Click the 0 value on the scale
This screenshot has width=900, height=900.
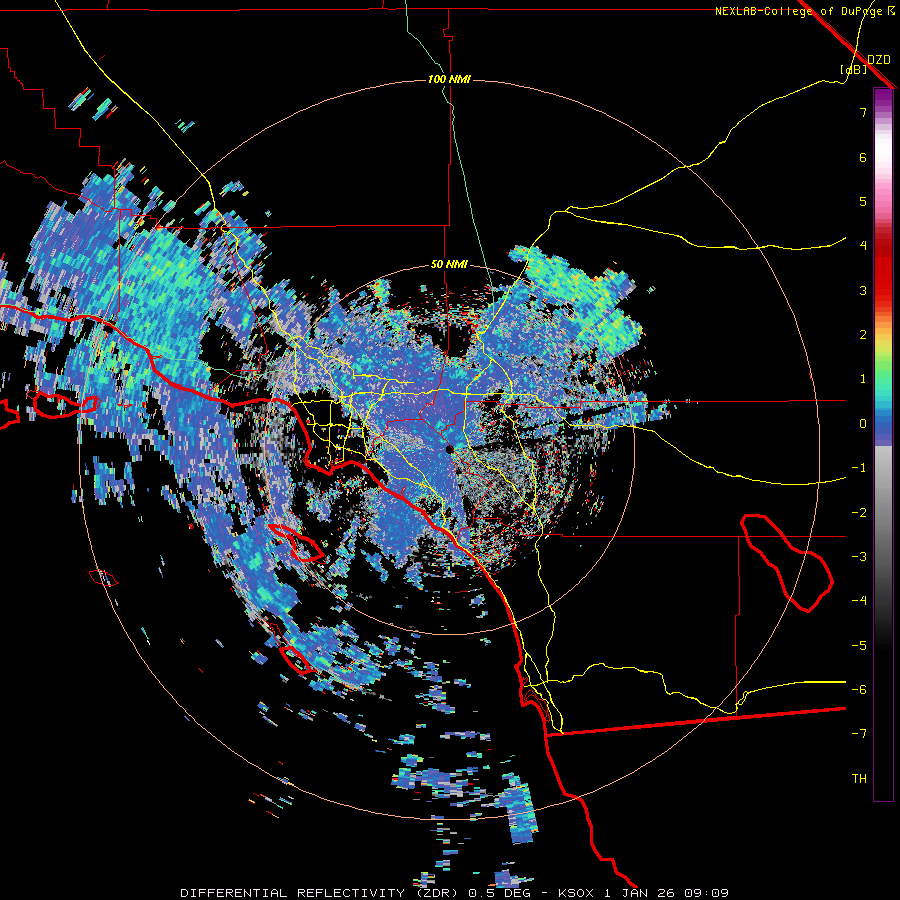point(863,424)
